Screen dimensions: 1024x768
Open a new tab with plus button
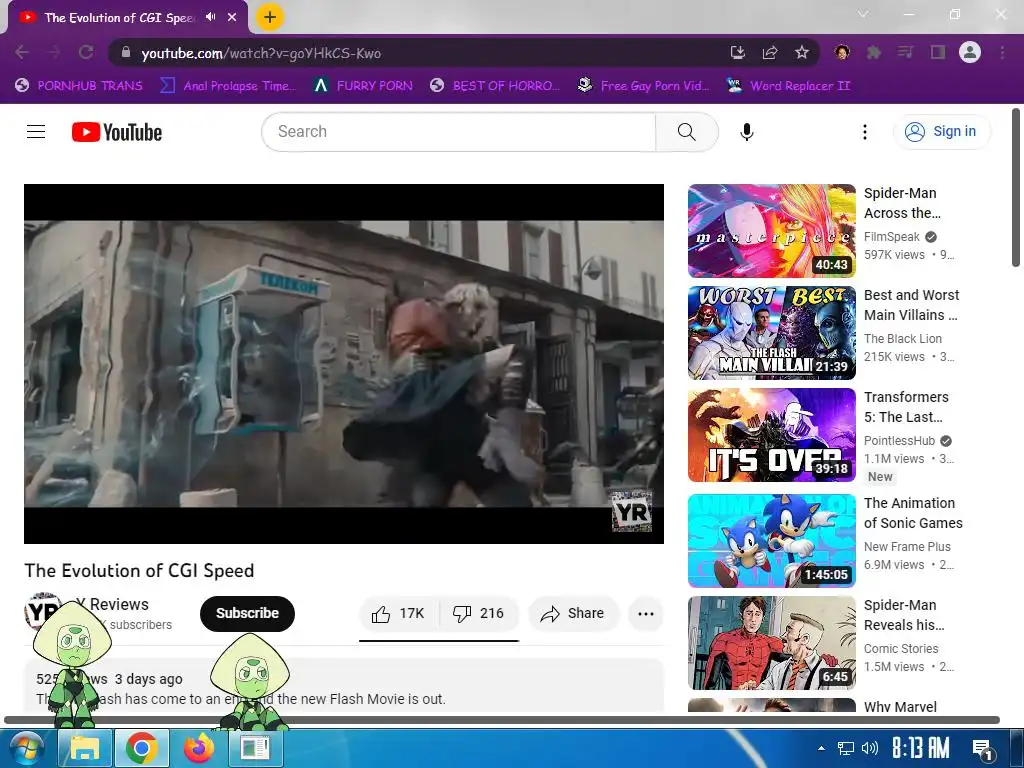pyautogui.click(x=270, y=17)
